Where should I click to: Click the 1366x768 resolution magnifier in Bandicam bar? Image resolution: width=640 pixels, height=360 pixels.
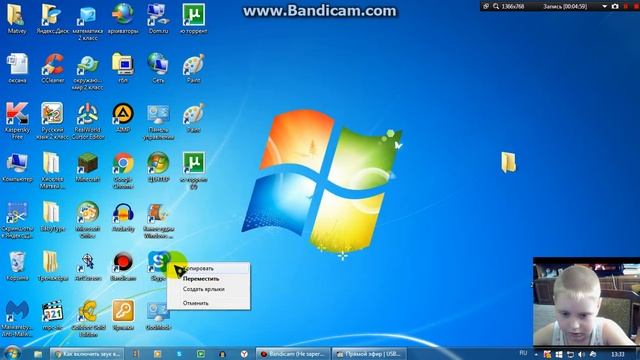click(x=496, y=6)
